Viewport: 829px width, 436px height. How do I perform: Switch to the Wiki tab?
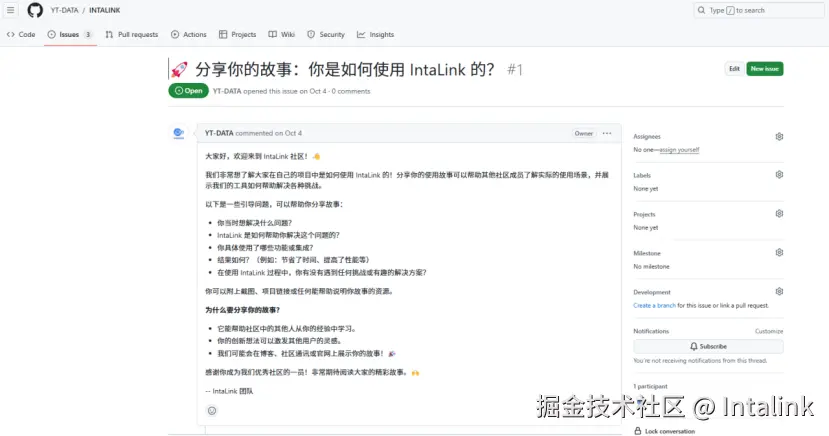(281, 34)
